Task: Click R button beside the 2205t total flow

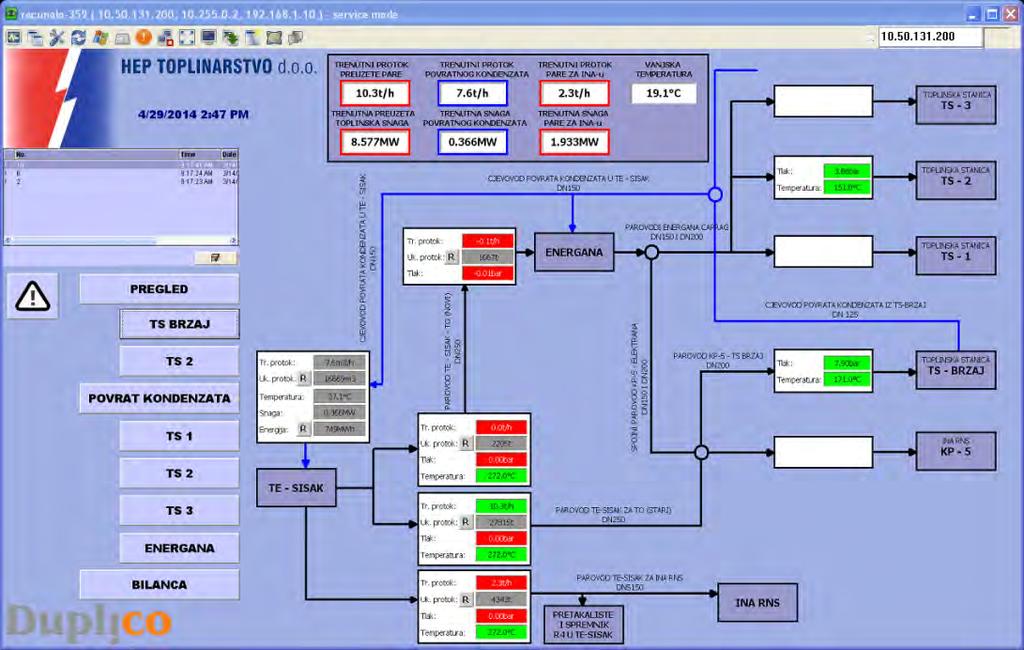Action: [x=466, y=444]
